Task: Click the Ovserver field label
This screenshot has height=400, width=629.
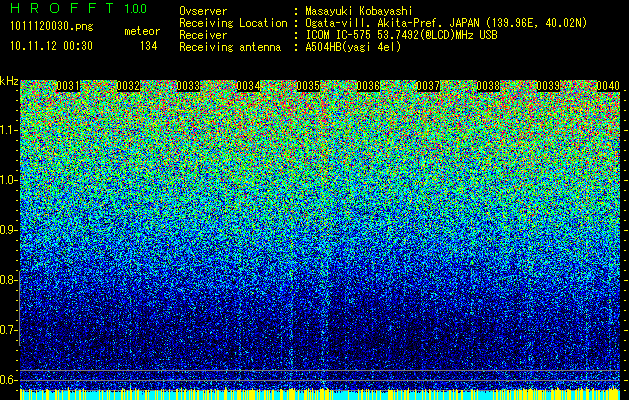Action: pyautogui.click(x=203, y=11)
